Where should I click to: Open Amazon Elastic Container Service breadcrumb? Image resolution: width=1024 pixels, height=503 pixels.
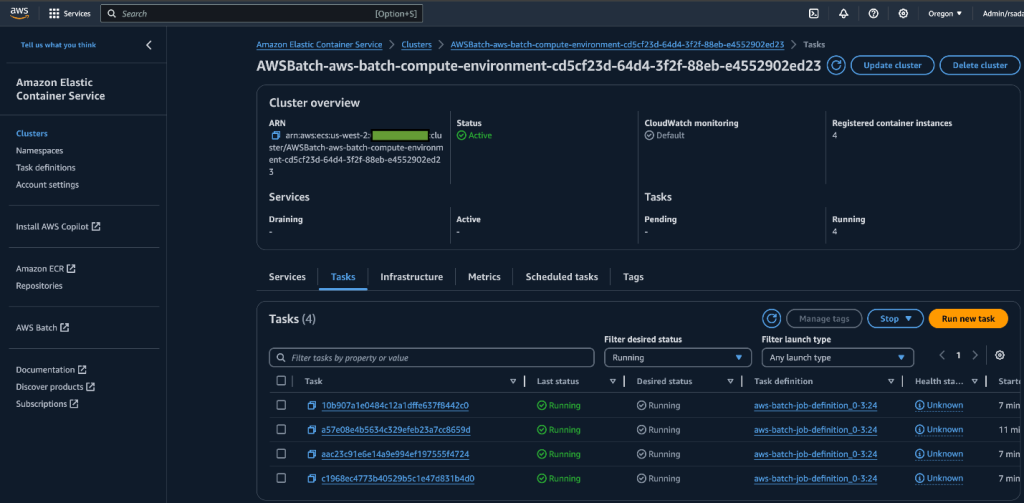pos(319,44)
